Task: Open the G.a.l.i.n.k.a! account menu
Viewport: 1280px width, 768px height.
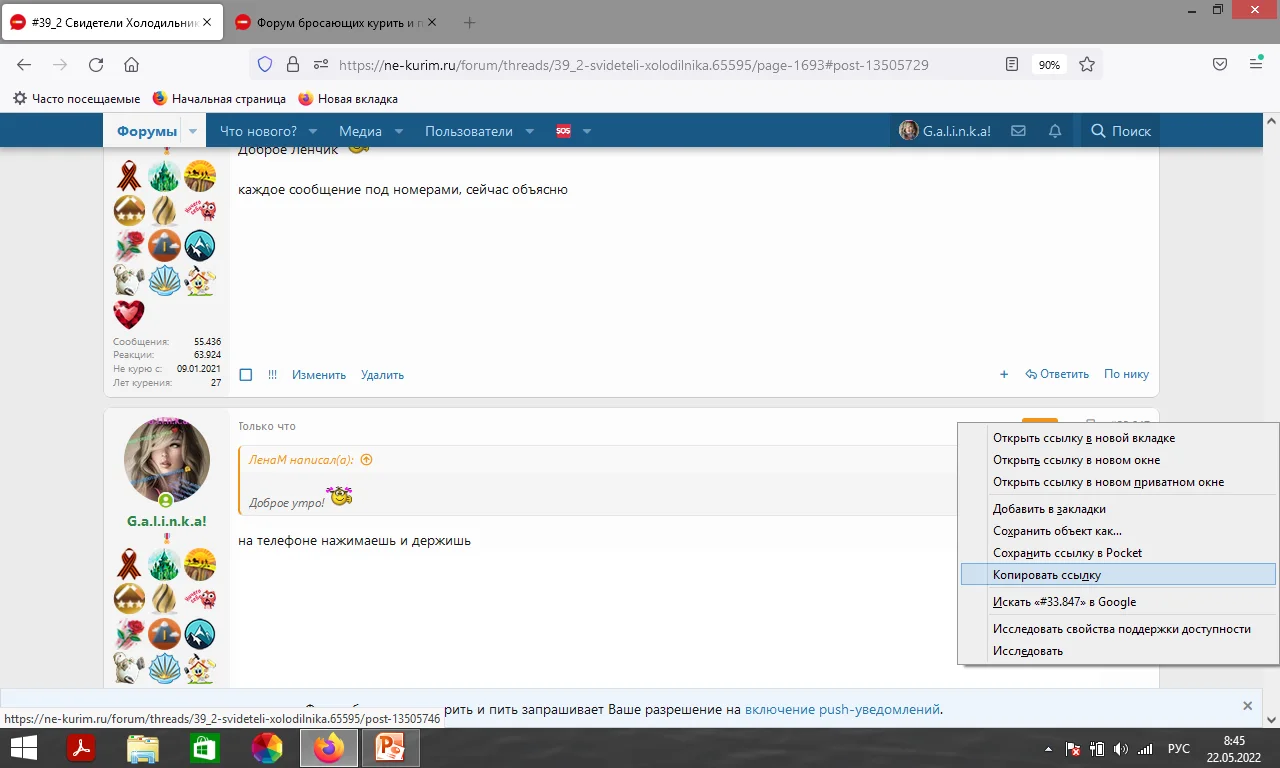Action: click(945, 131)
